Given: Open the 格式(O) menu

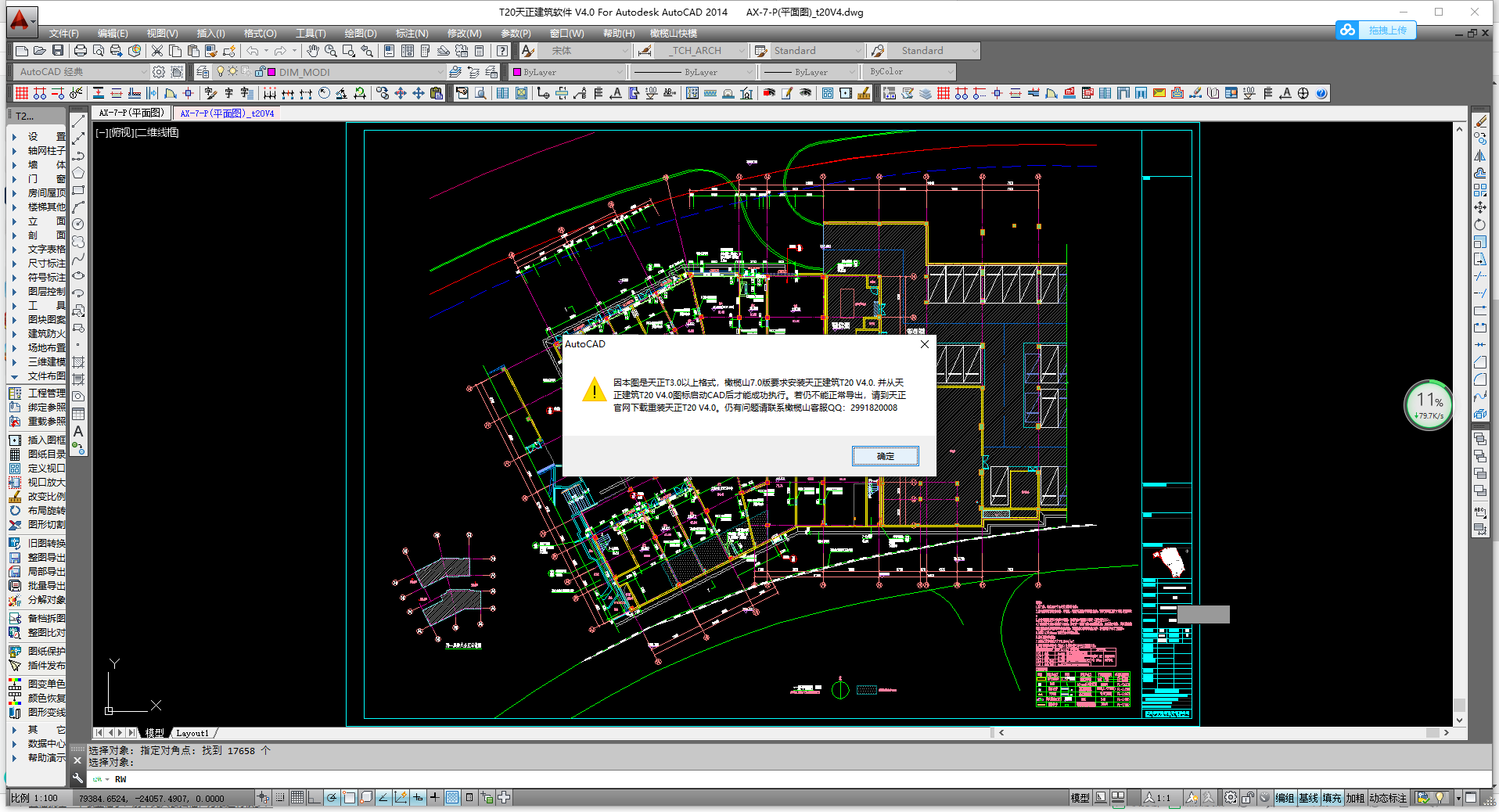Looking at the screenshot, I should click(261, 34).
